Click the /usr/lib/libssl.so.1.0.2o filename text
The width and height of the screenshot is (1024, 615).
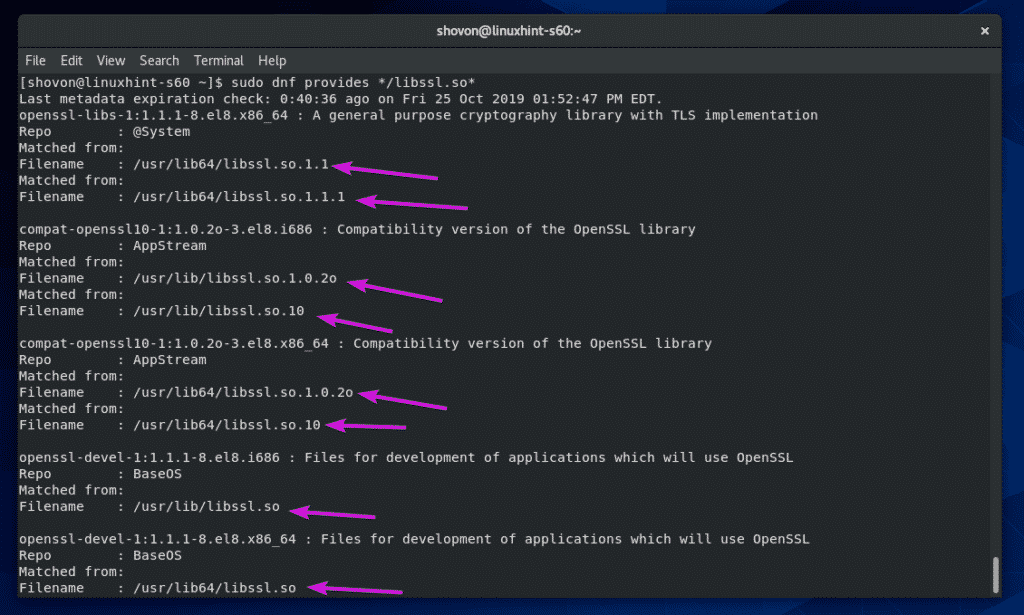pos(235,279)
